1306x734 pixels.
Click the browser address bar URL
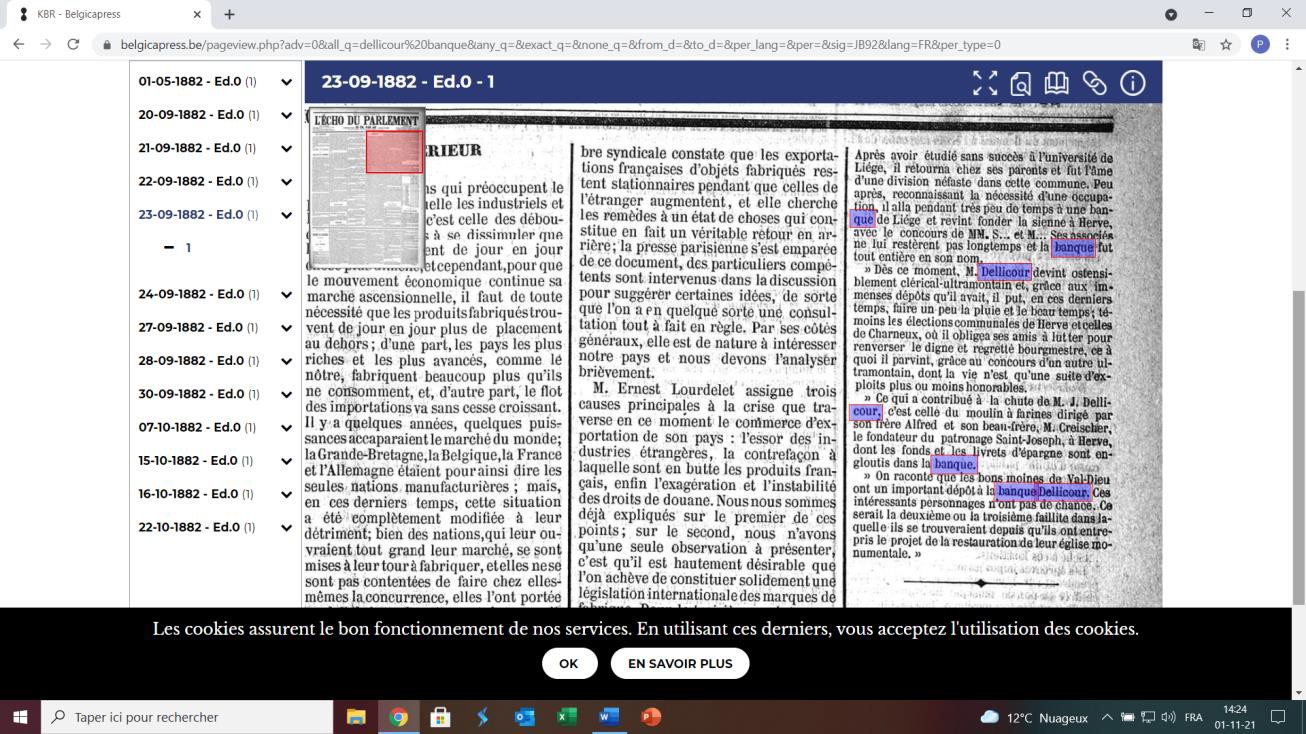click(560, 45)
